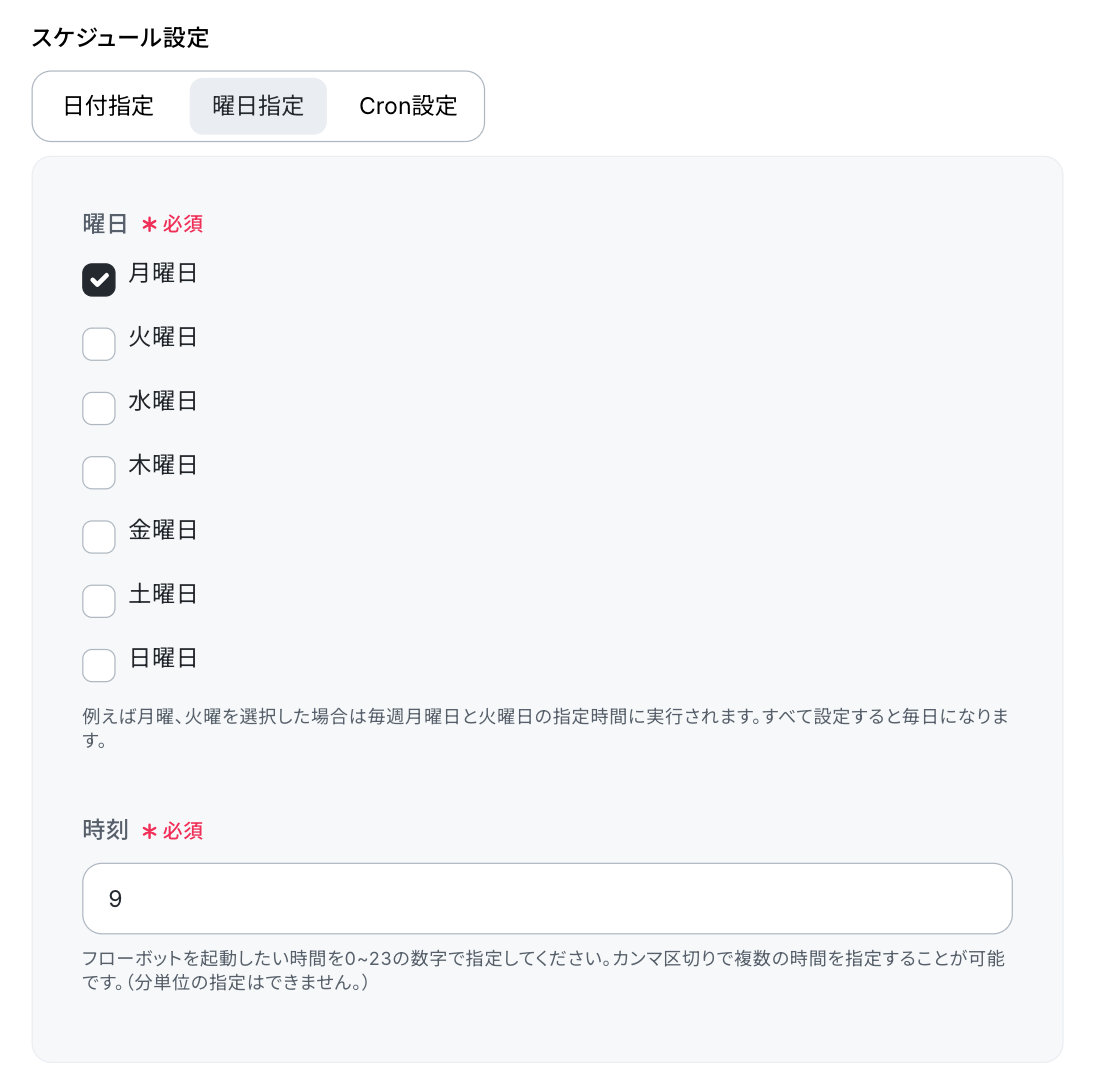Enable the 土曜日 checkbox box
The image size is (1102, 1074).
(x=99, y=601)
